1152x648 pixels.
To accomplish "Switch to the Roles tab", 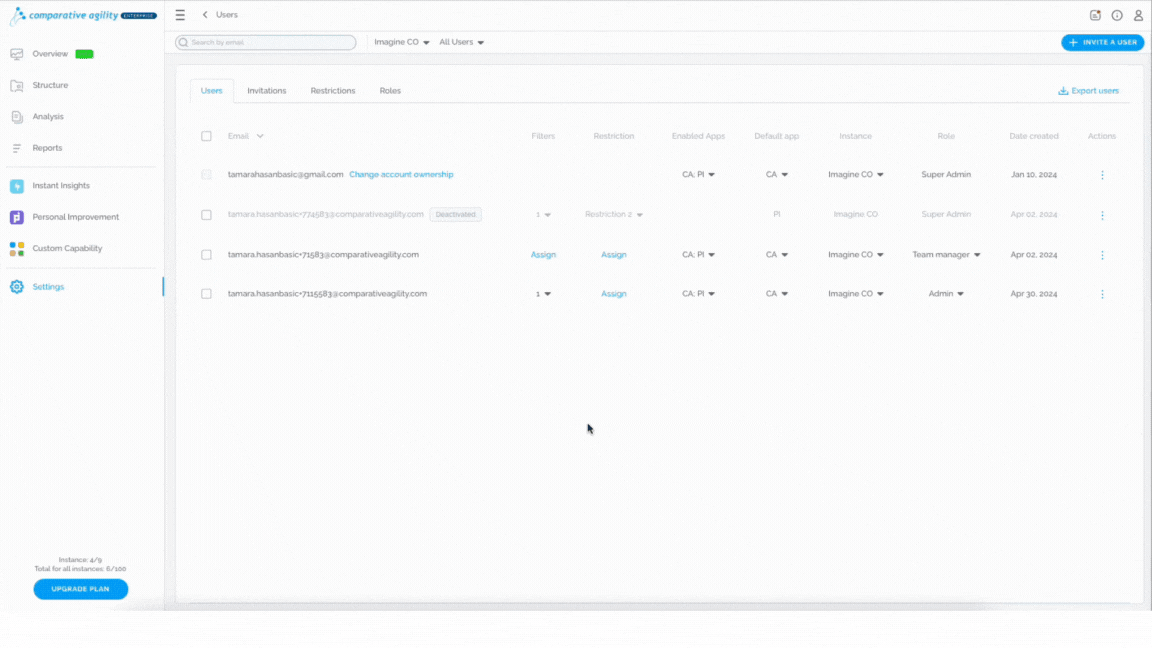I will [x=390, y=91].
